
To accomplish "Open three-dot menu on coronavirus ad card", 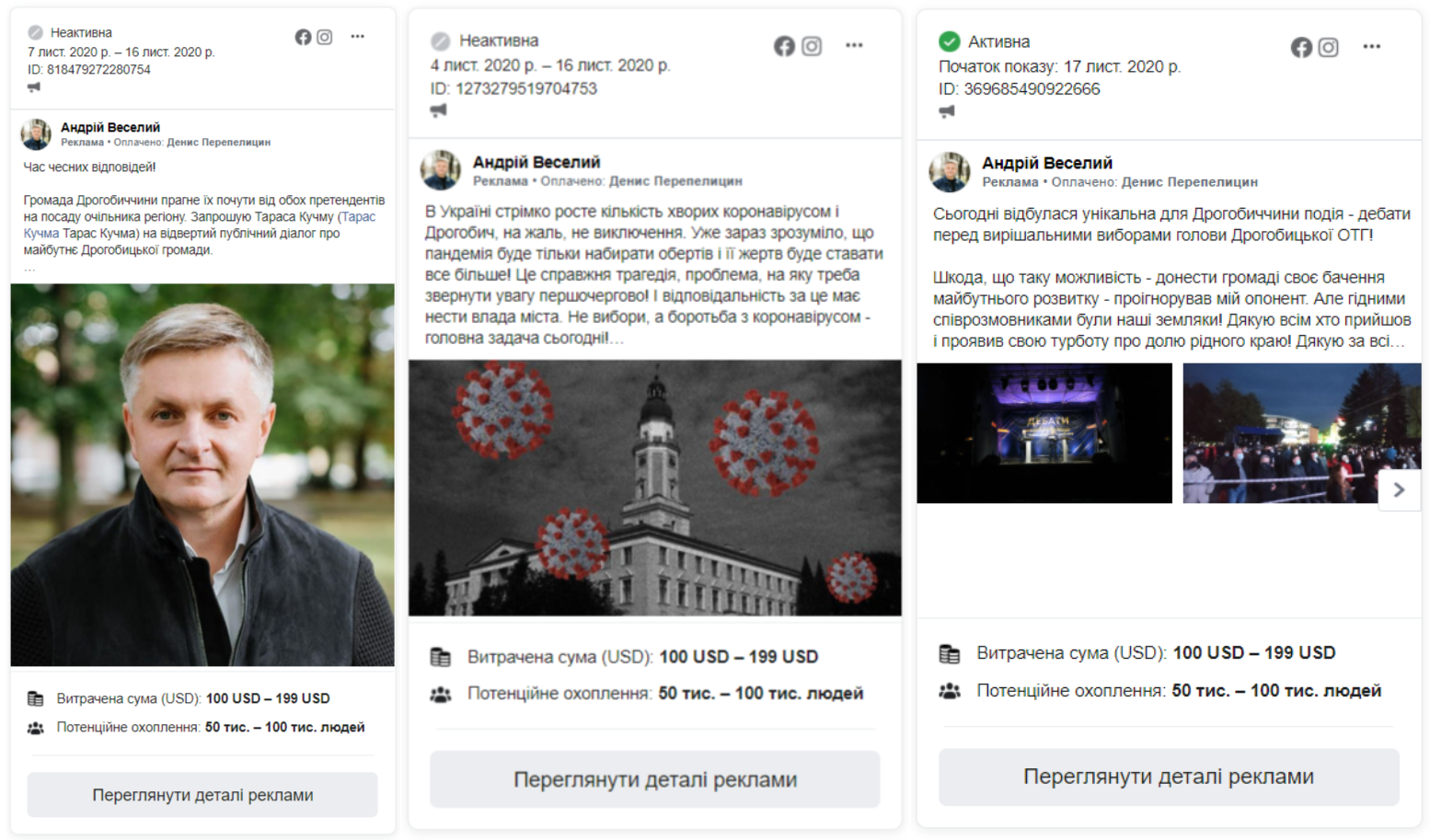I will click(x=854, y=45).
